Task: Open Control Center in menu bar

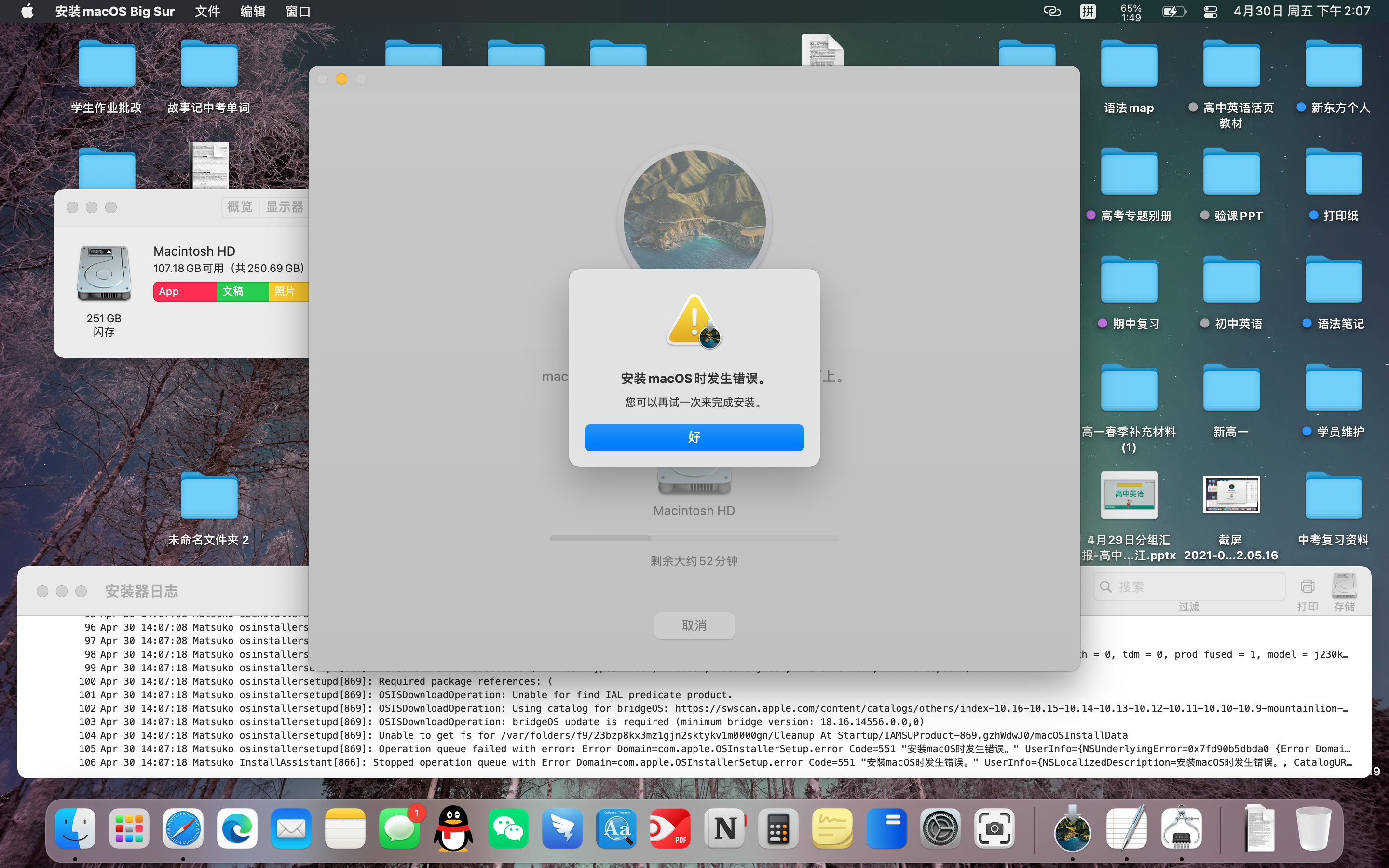Action: [1211, 12]
